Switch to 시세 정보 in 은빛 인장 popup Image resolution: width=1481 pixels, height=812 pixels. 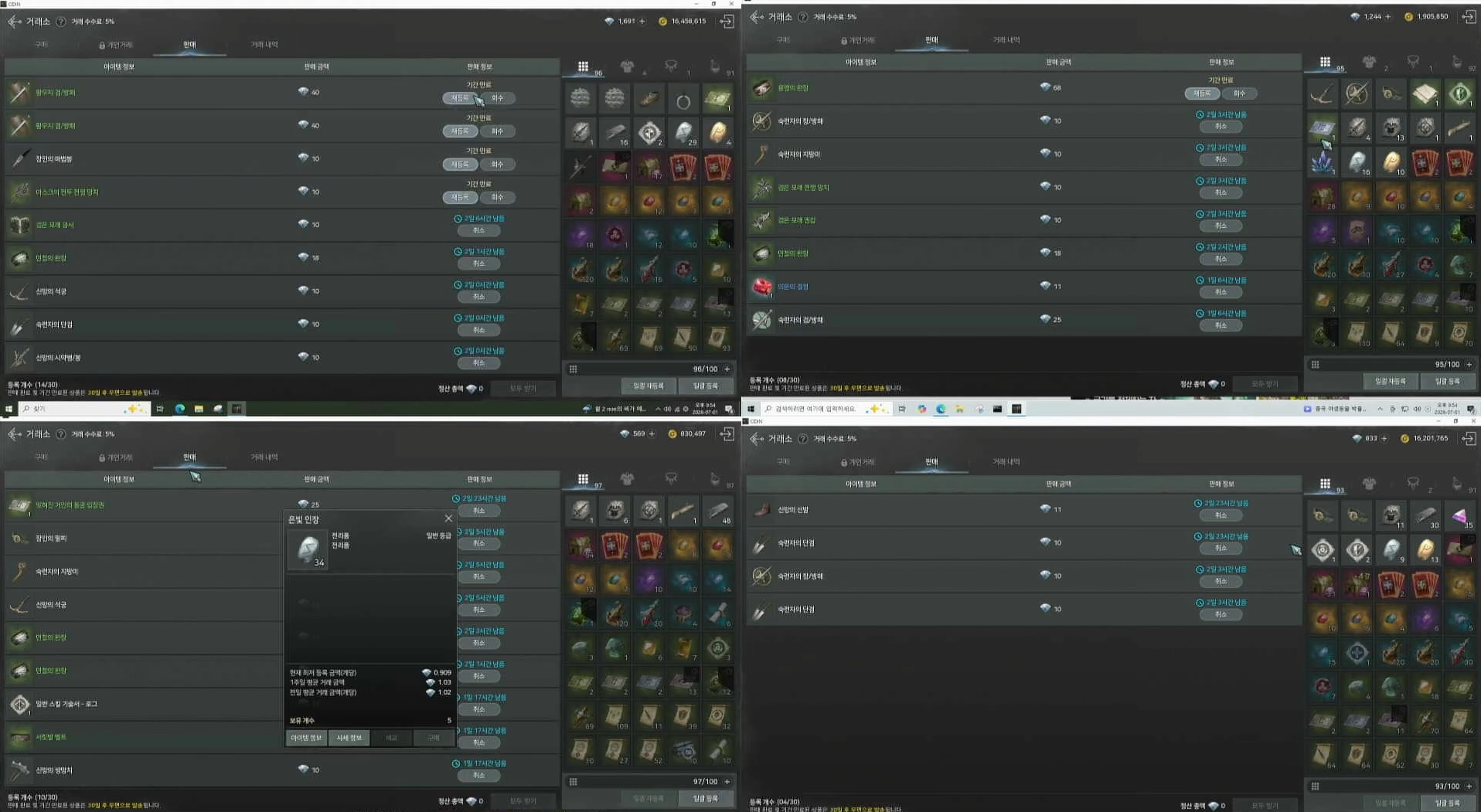tap(349, 738)
